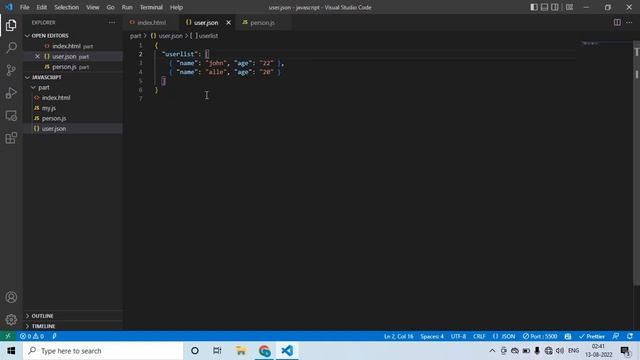Open the Terminal menu
This screenshot has height=360, width=640.
[151, 7]
